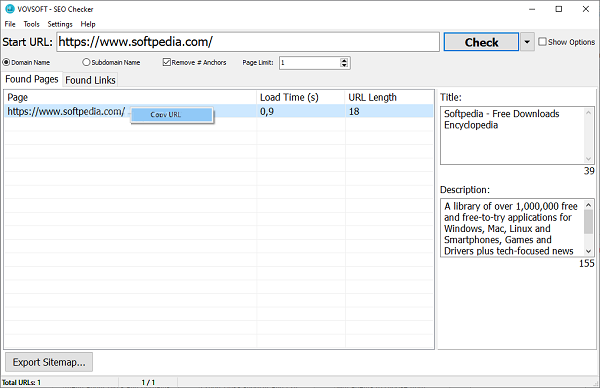Sort by Load Time (s) column header
600x388 pixels.
click(x=301, y=97)
